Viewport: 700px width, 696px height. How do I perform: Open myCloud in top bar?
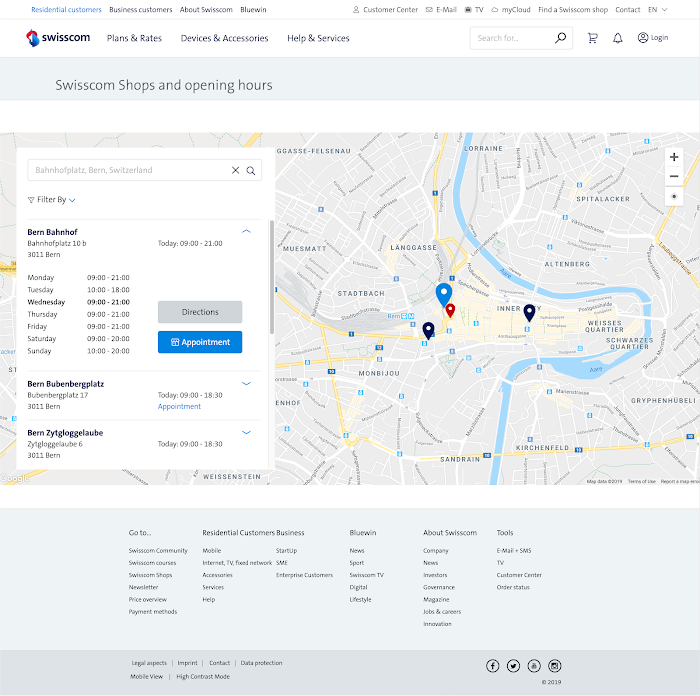point(511,9)
